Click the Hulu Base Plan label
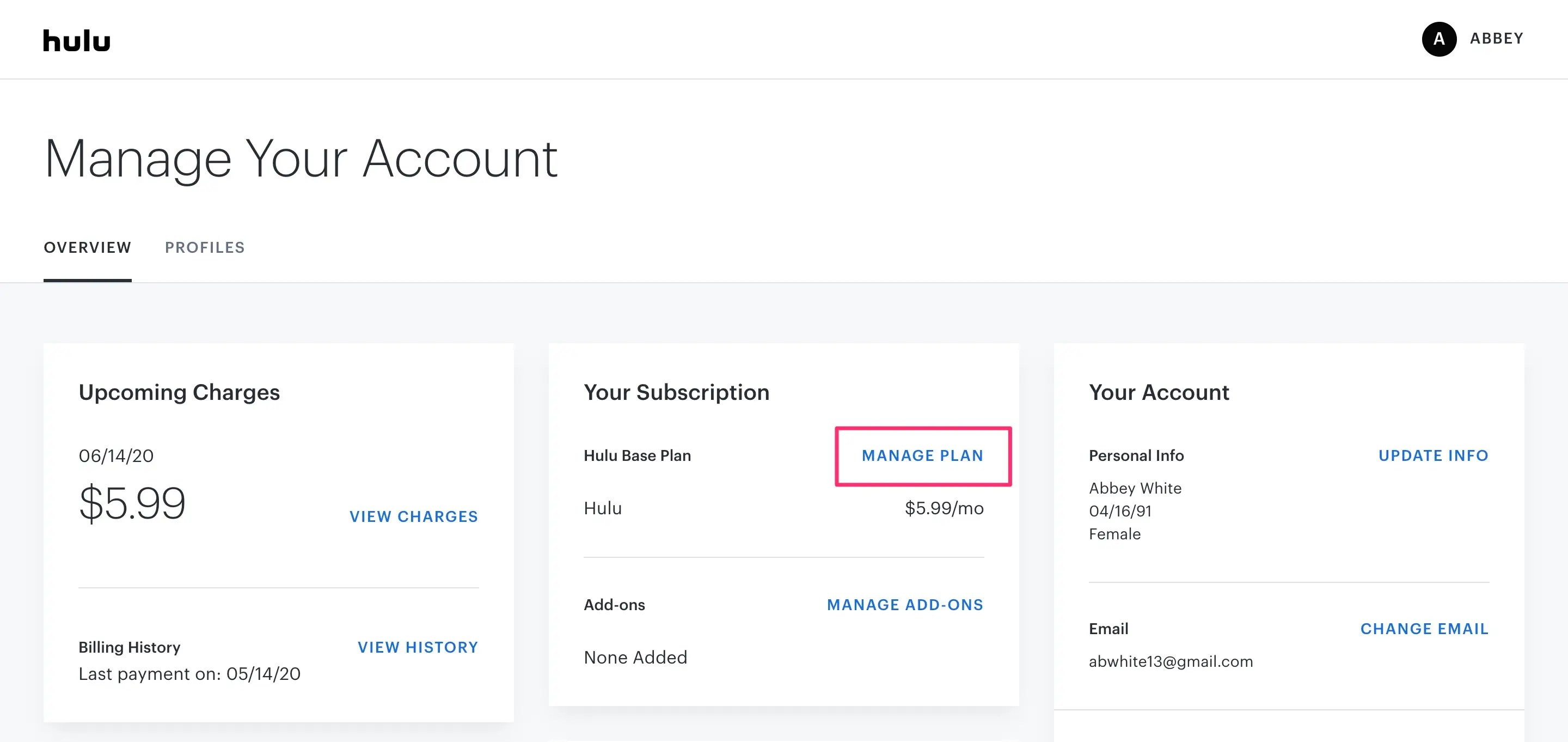 (x=638, y=455)
